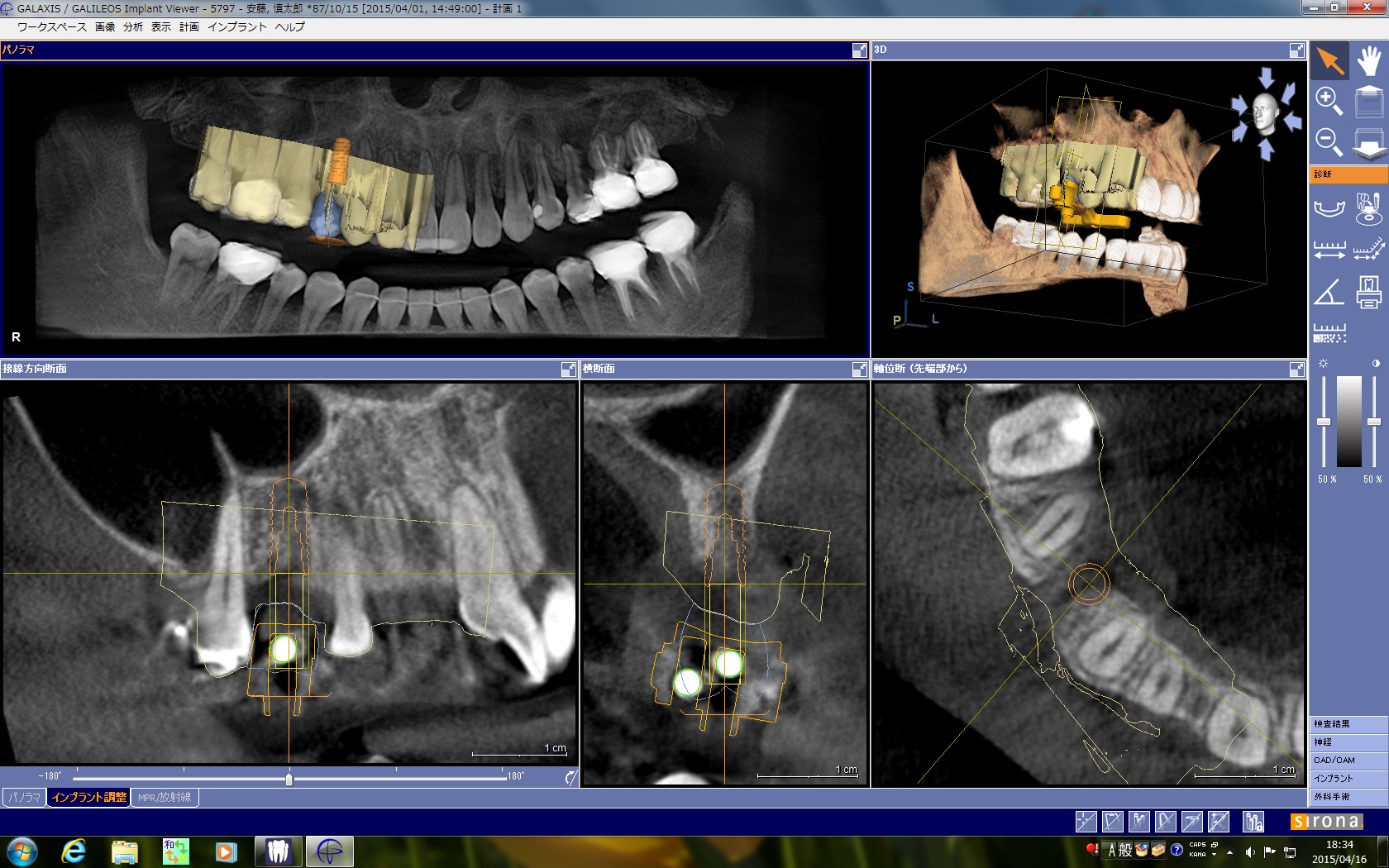Expand the 外科手術 panel section
Viewport: 1389px width, 868px height.
[x=1348, y=797]
